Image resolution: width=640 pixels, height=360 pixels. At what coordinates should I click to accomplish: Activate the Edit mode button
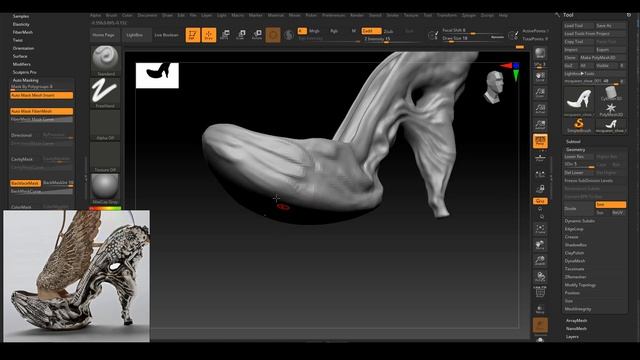[193, 35]
